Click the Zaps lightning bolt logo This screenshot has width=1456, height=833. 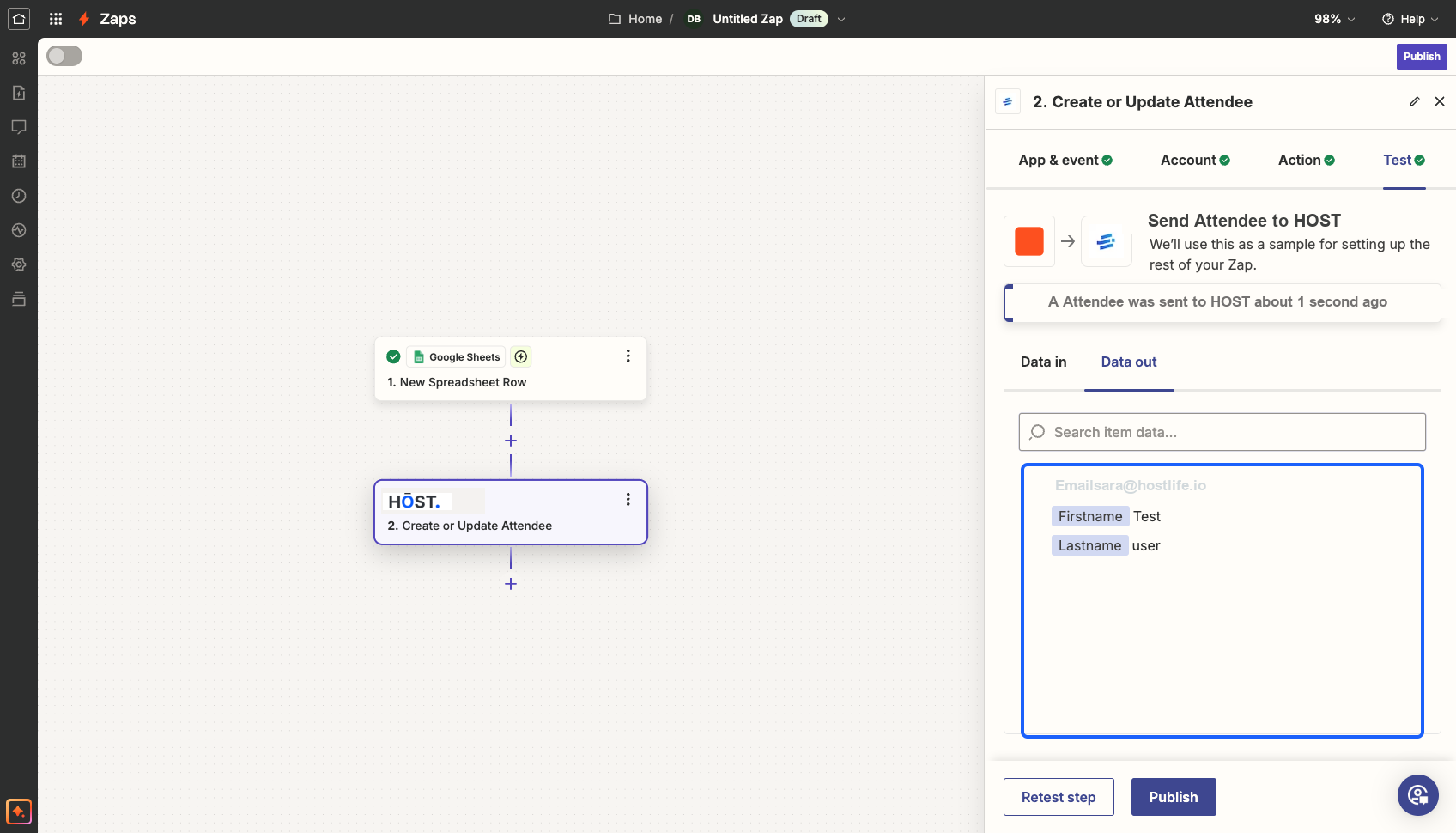(x=84, y=19)
